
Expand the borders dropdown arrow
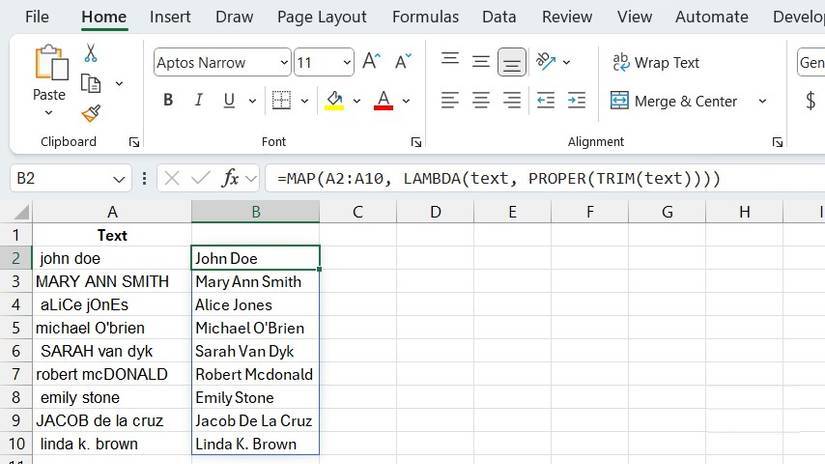tap(305, 101)
